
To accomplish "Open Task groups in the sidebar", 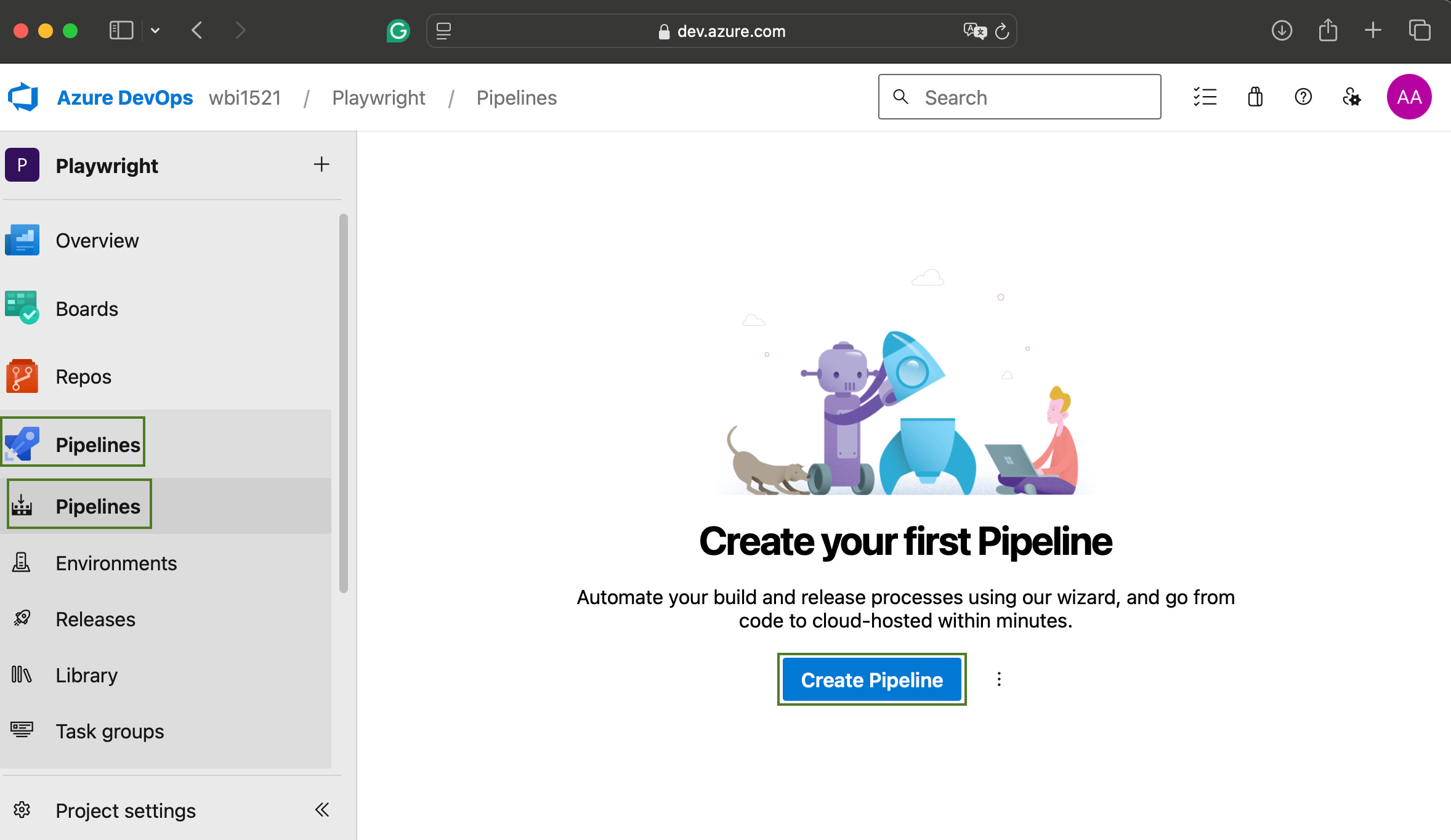I will click(166, 730).
